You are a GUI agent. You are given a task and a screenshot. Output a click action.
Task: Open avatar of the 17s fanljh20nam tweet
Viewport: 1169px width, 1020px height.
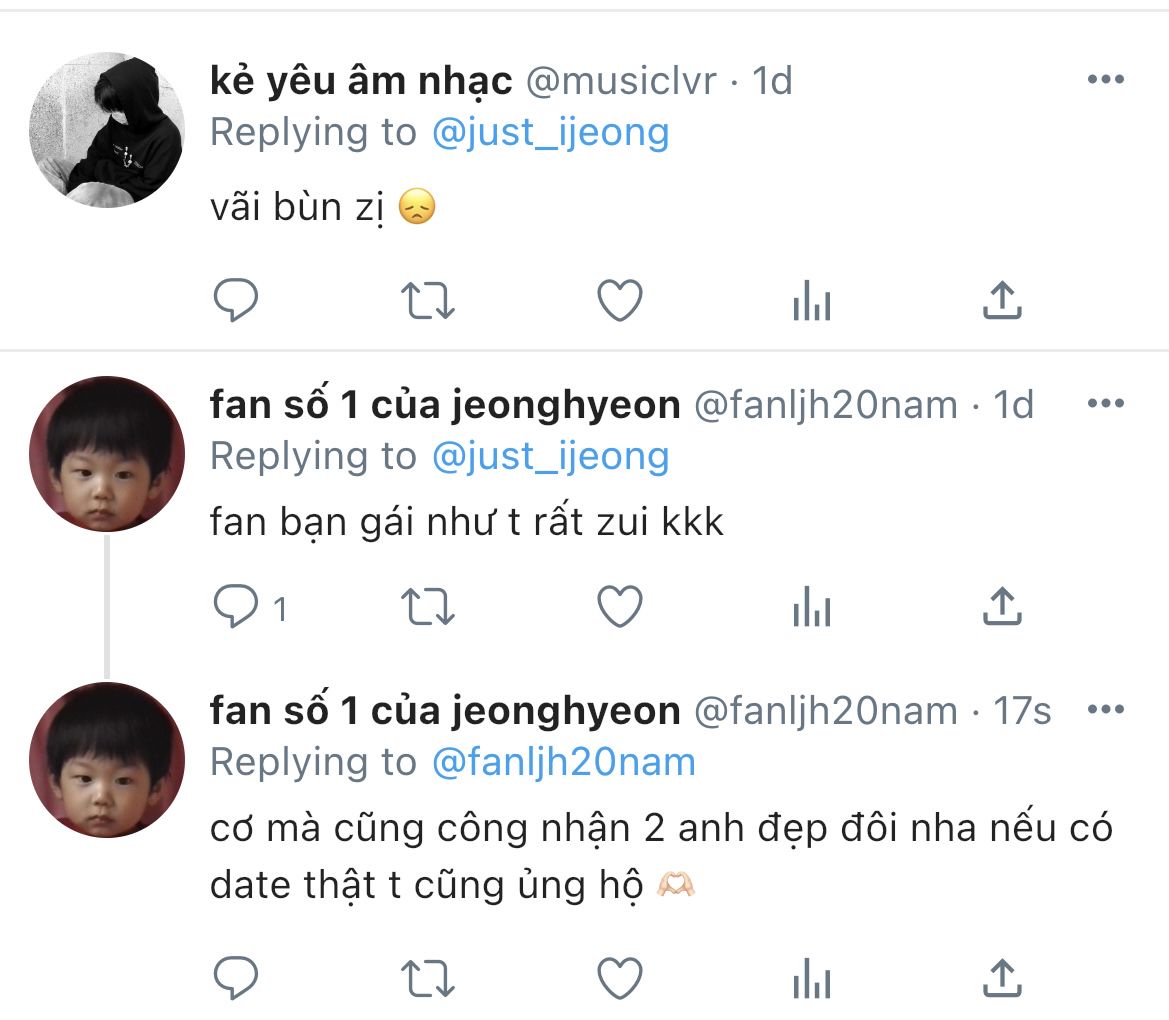pos(107,760)
